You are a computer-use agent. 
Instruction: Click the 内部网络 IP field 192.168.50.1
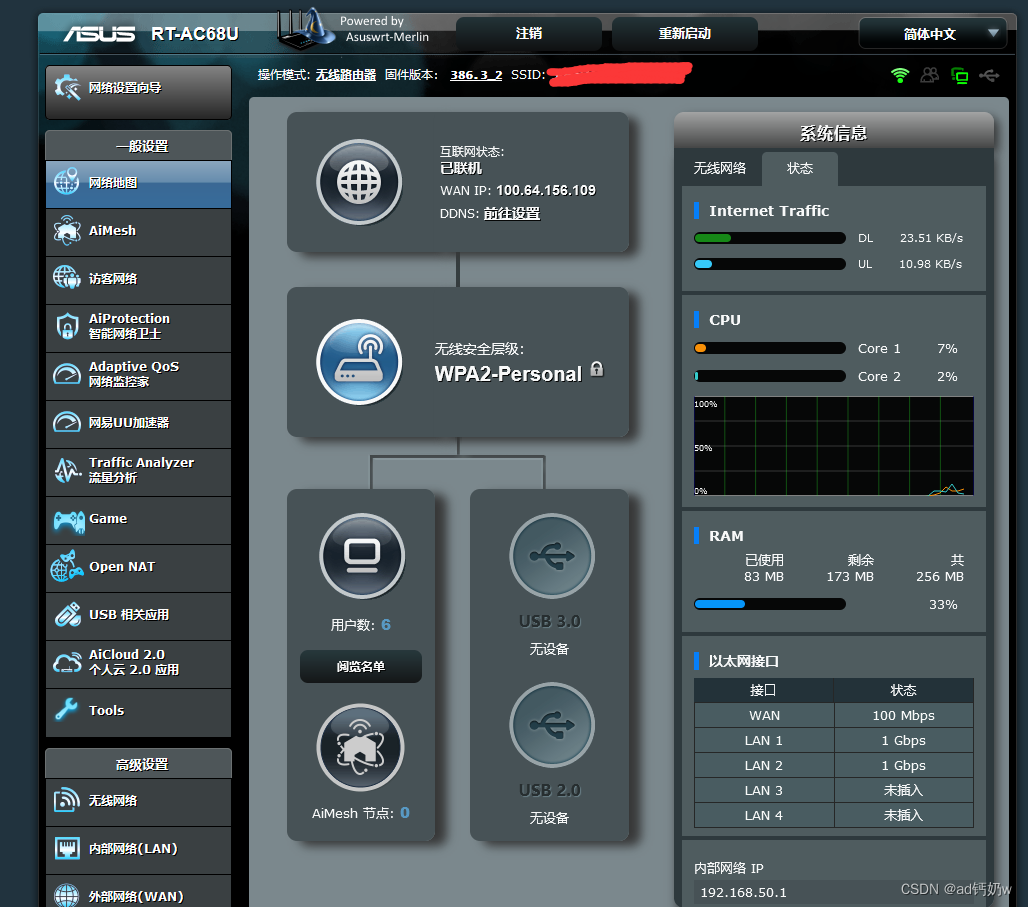coord(833,893)
